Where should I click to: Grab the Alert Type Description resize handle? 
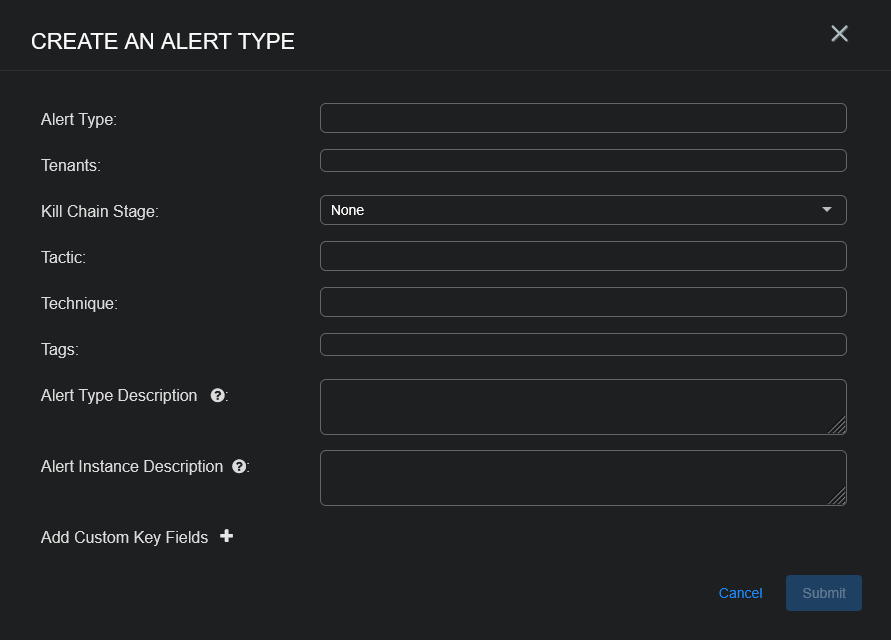[838, 426]
